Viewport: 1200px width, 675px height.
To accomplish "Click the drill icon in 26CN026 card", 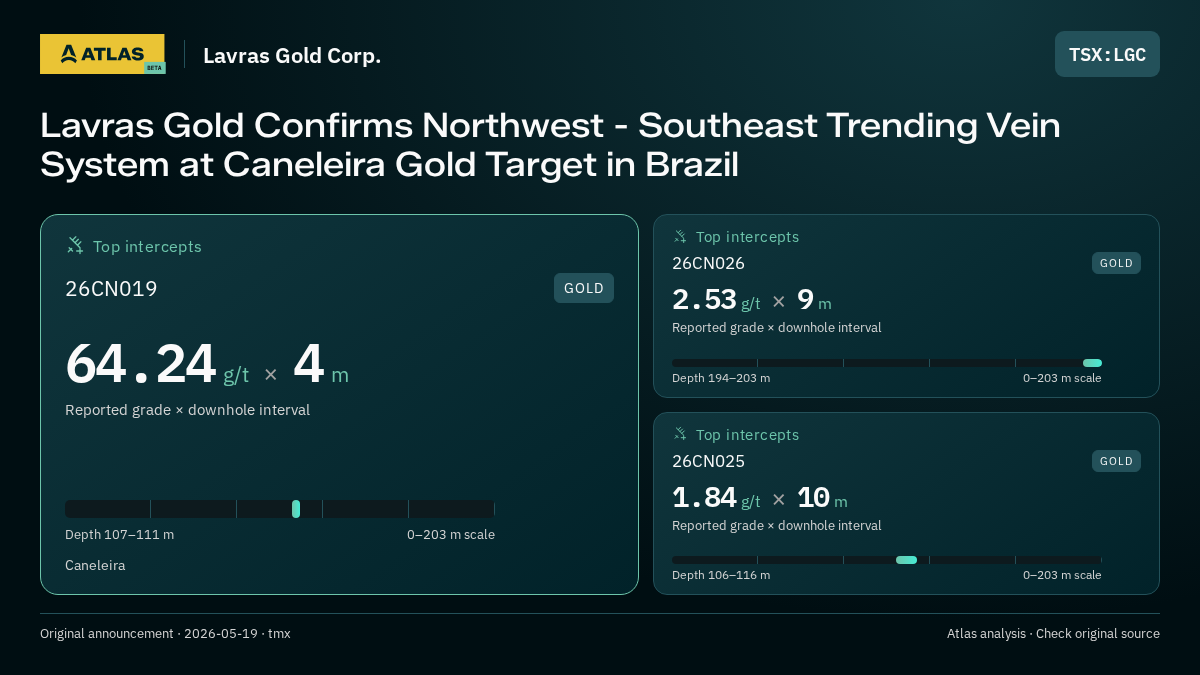I will (x=680, y=236).
